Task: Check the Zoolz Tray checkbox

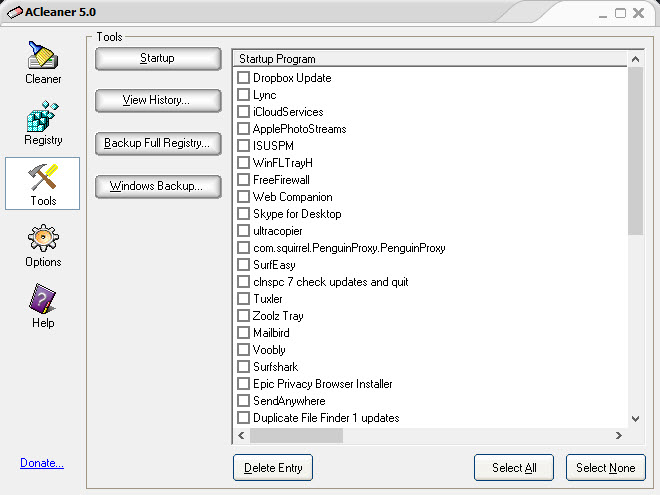Action: (243, 315)
